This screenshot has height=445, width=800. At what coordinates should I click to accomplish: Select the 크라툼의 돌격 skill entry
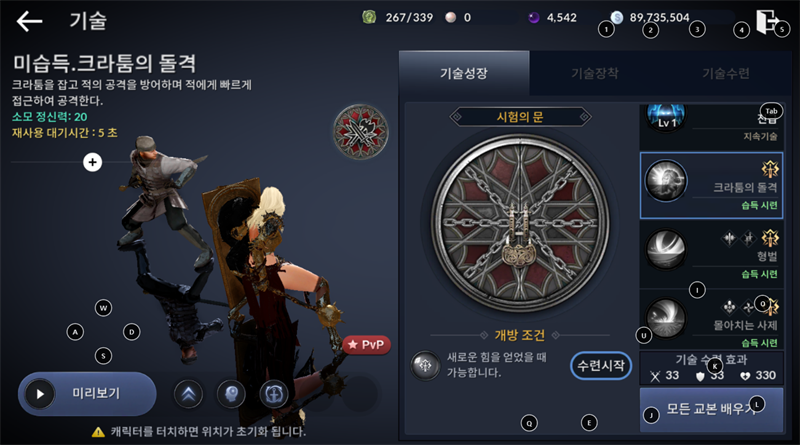coord(711,185)
